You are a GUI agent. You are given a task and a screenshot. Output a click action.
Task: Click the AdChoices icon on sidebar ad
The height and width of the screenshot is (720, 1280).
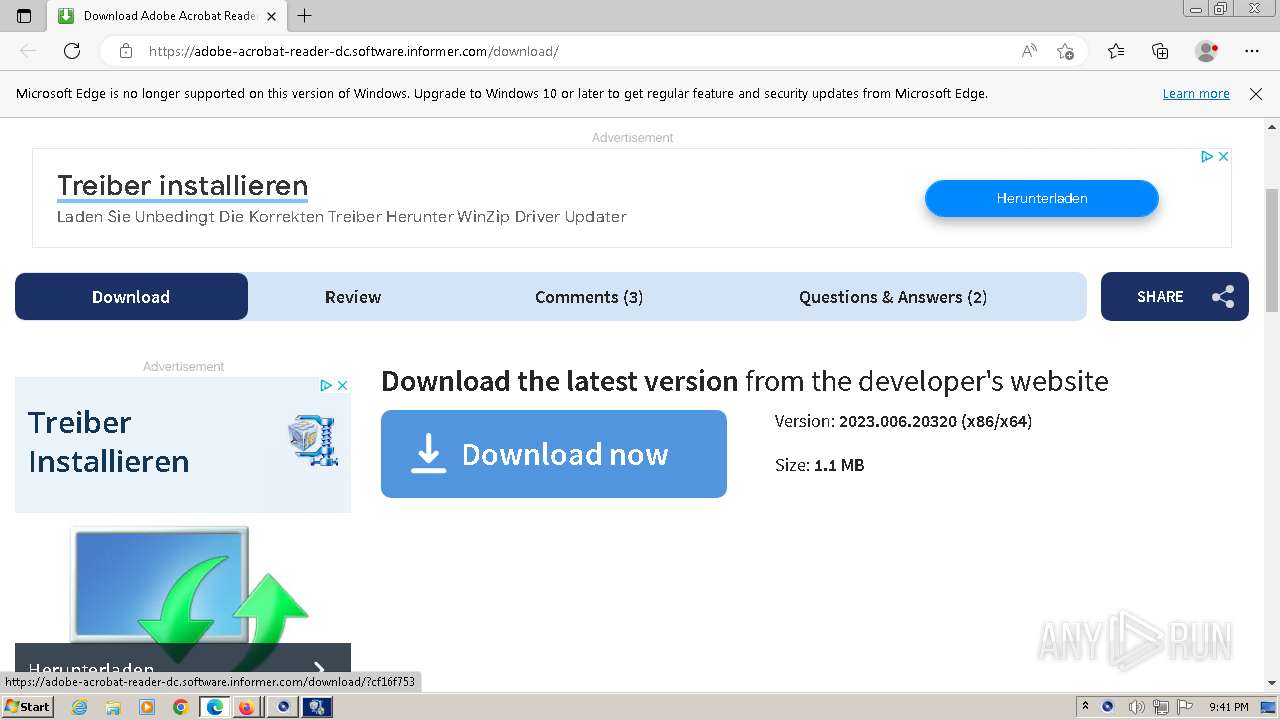326,385
